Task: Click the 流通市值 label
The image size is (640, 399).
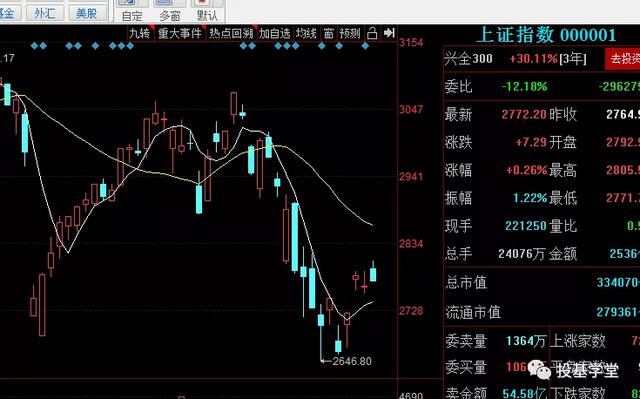Action: coord(473,312)
